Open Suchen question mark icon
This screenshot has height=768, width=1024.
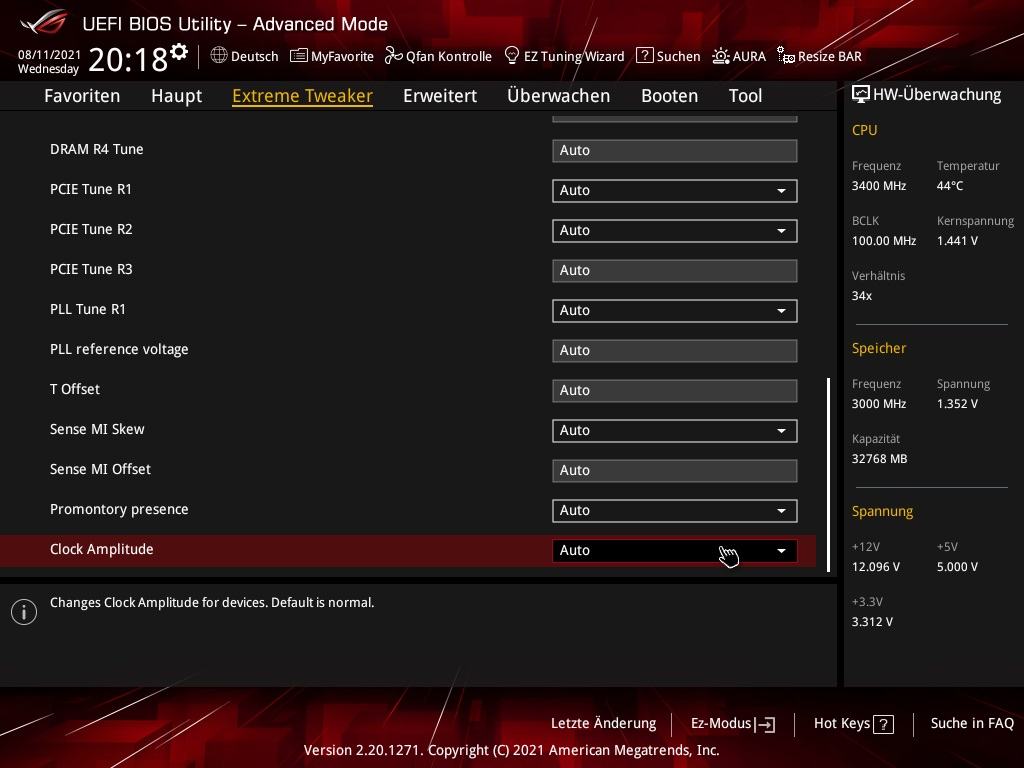[x=645, y=56]
